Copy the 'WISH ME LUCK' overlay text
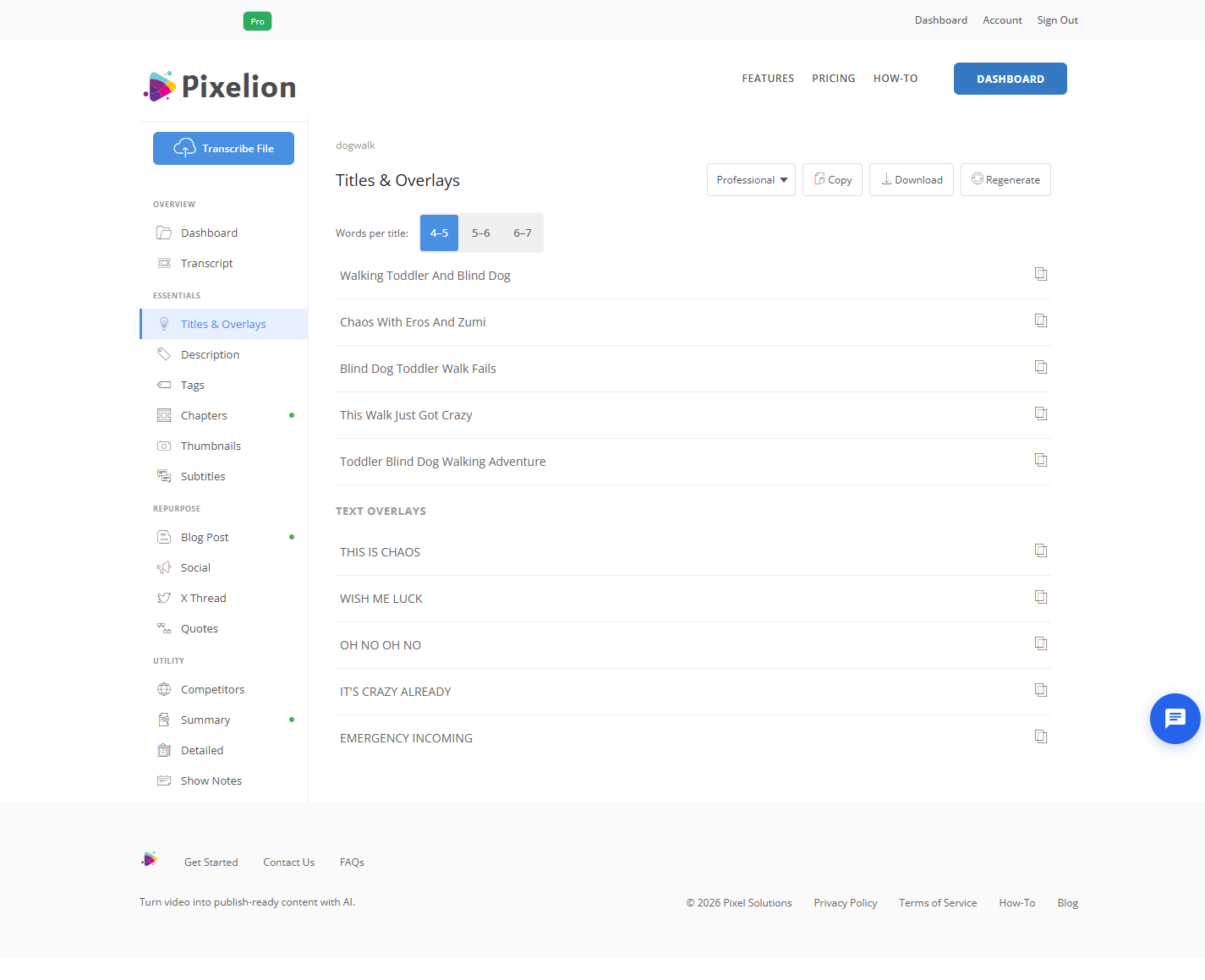 pyautogui.click(x=1041, y=597)
